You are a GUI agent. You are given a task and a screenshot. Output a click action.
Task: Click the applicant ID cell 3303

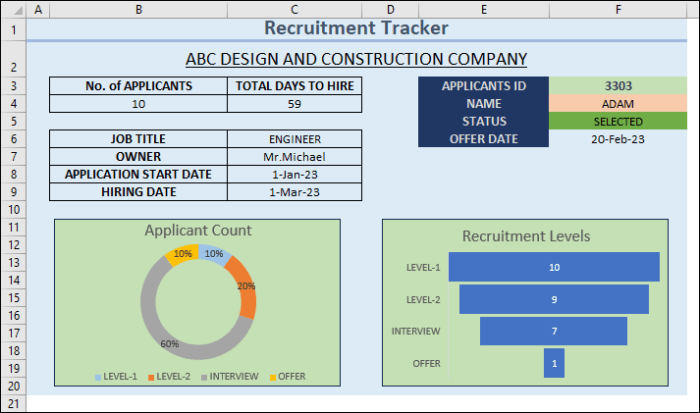click(618, 86)
